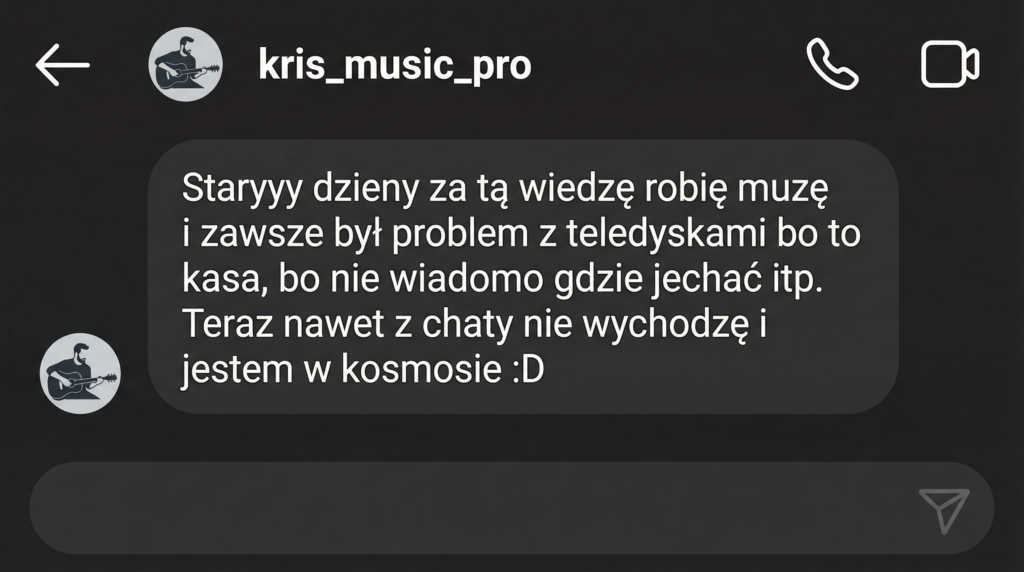
Task: Click inside the rounded text entry bar
Action: 511,508
